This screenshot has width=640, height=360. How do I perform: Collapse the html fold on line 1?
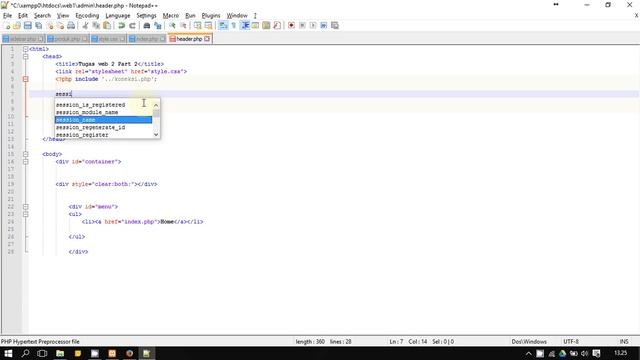click(x=25, y=49)
